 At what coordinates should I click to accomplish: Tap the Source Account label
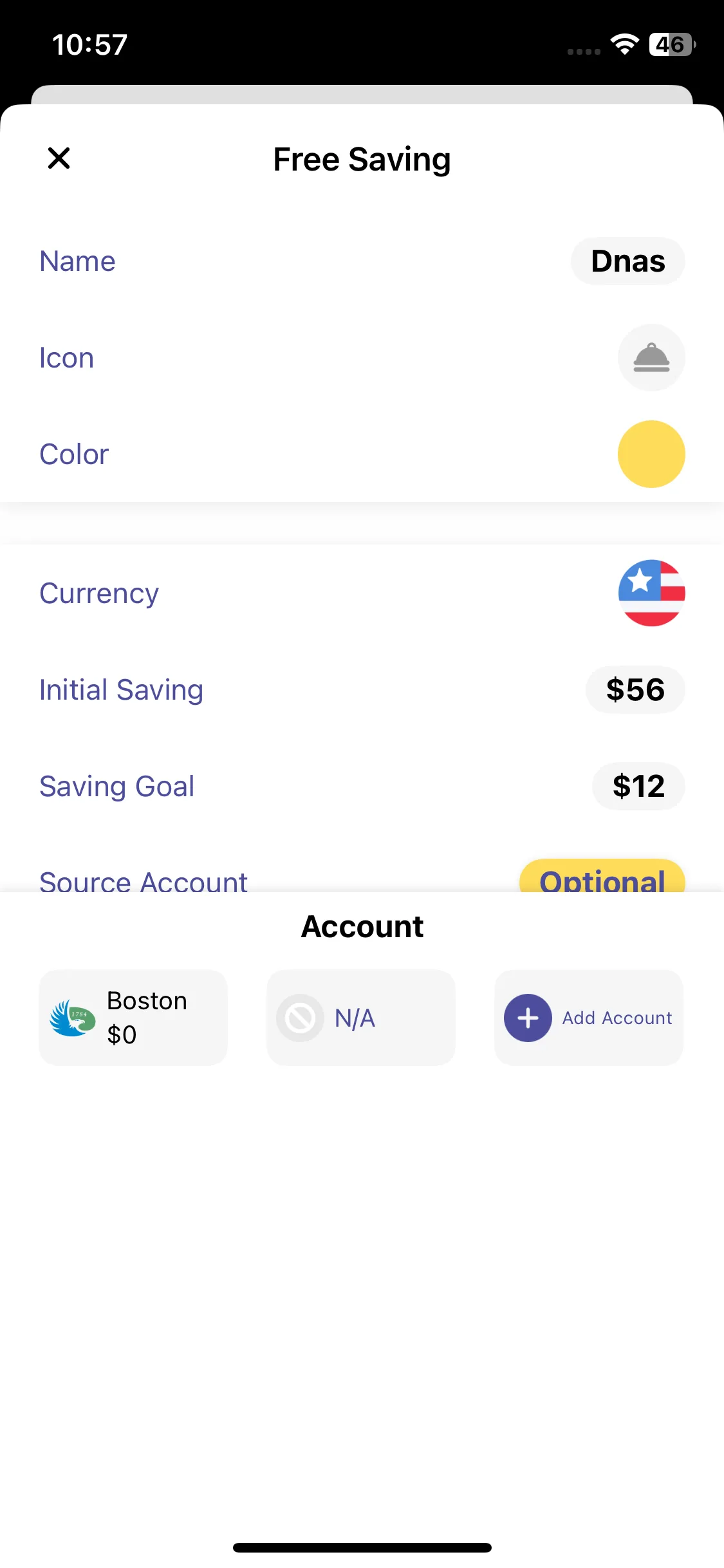[x=143, y=881]
